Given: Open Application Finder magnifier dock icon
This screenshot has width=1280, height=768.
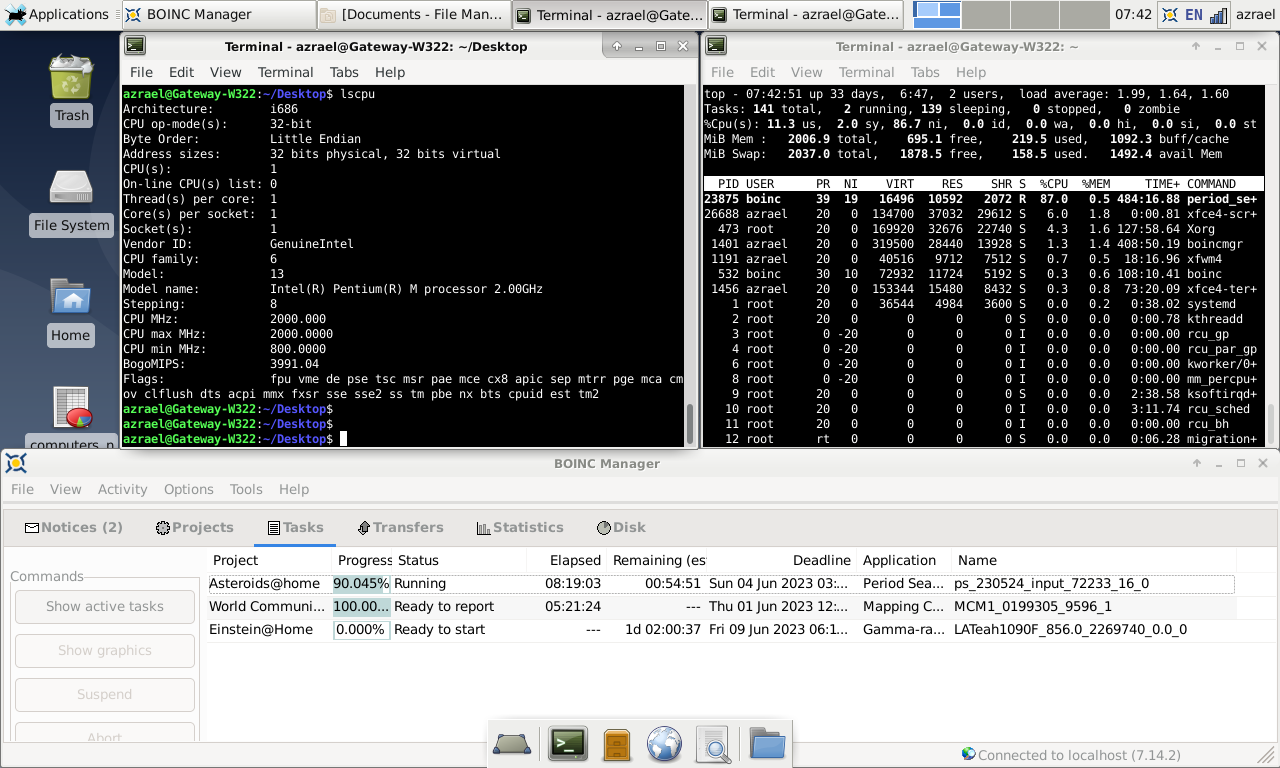Looking at the screenshot, I should click(714, 744).
